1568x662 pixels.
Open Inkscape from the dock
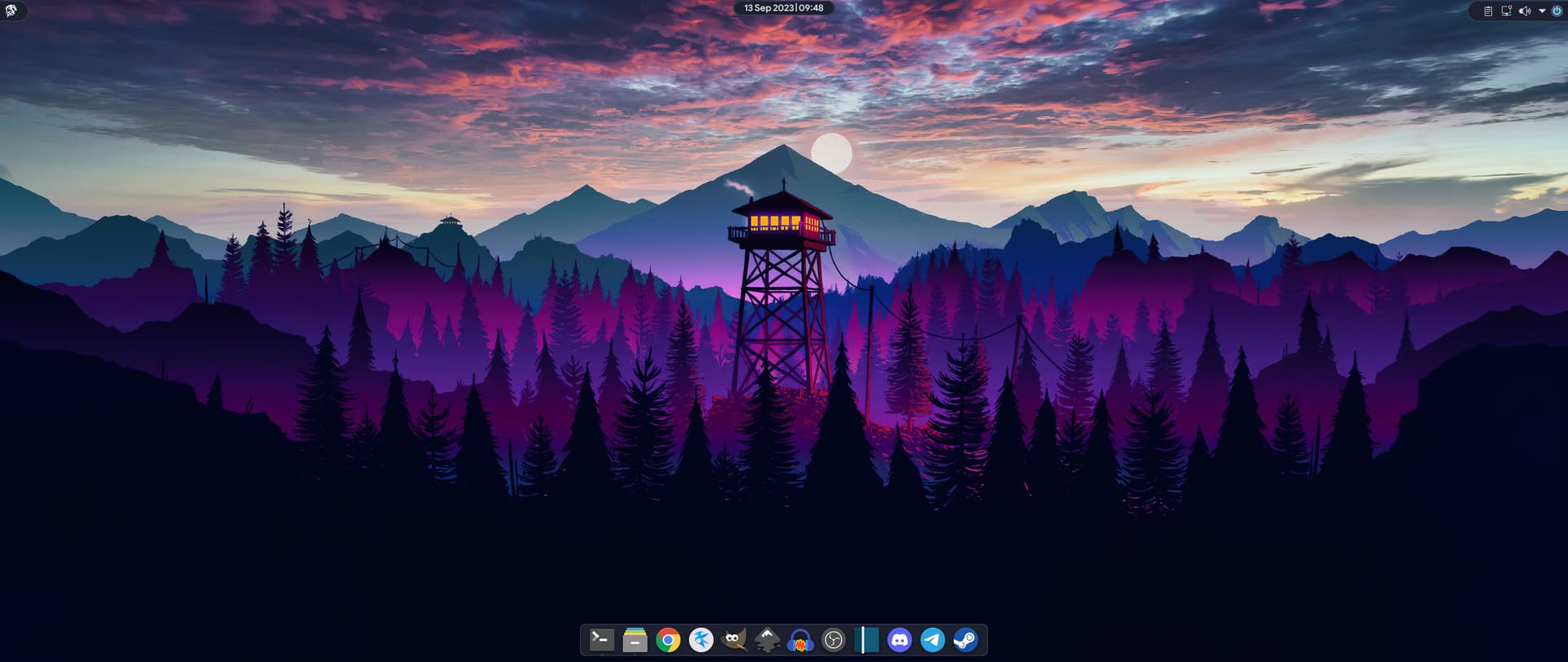(767, 640)
